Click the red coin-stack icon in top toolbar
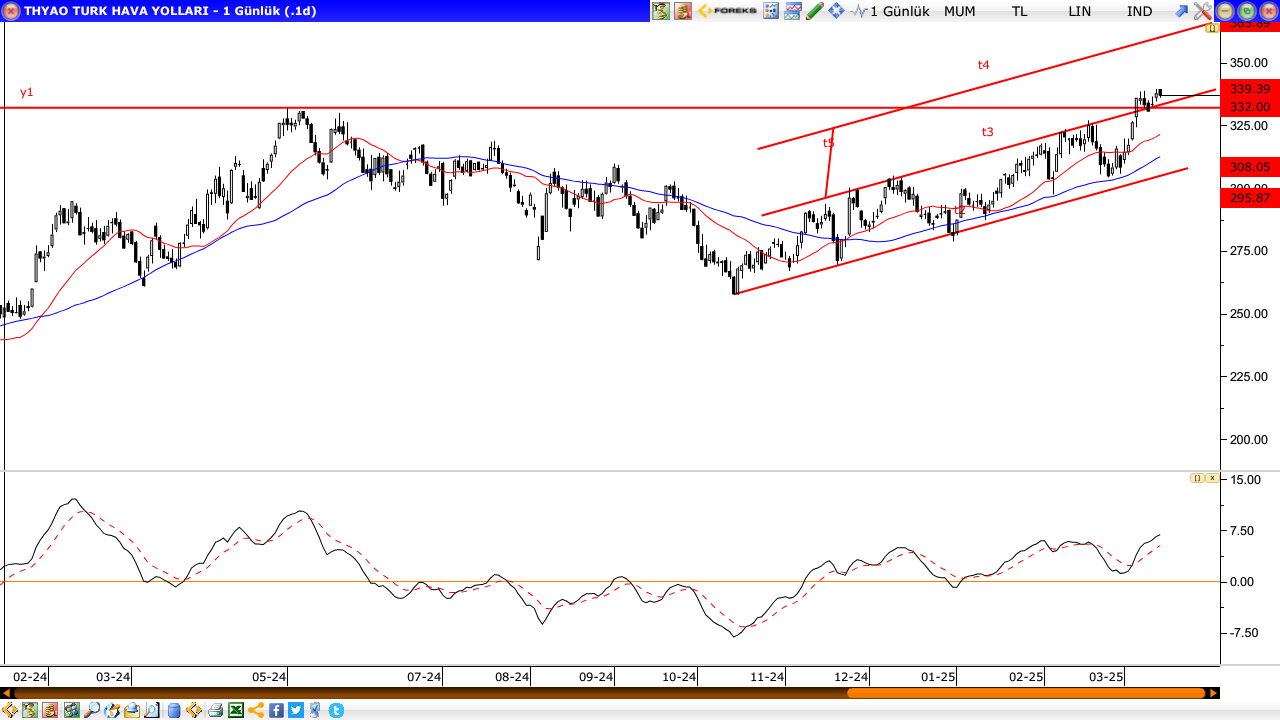1280x720 pixels. (x=683, y=11)
